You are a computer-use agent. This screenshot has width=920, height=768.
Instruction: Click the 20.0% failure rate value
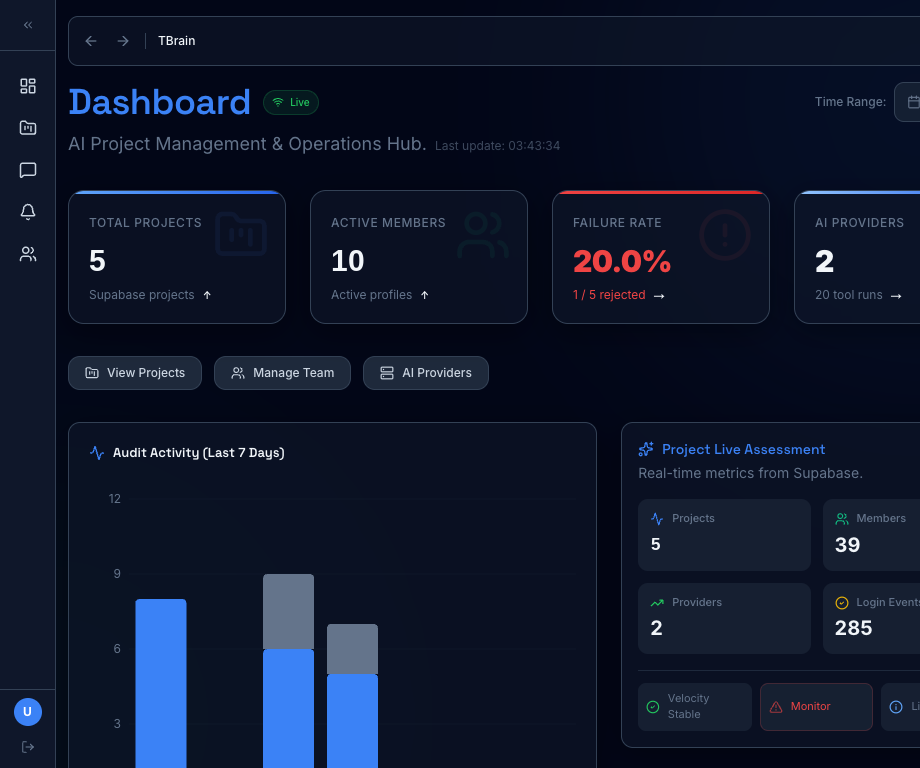(x=622, y=261)
